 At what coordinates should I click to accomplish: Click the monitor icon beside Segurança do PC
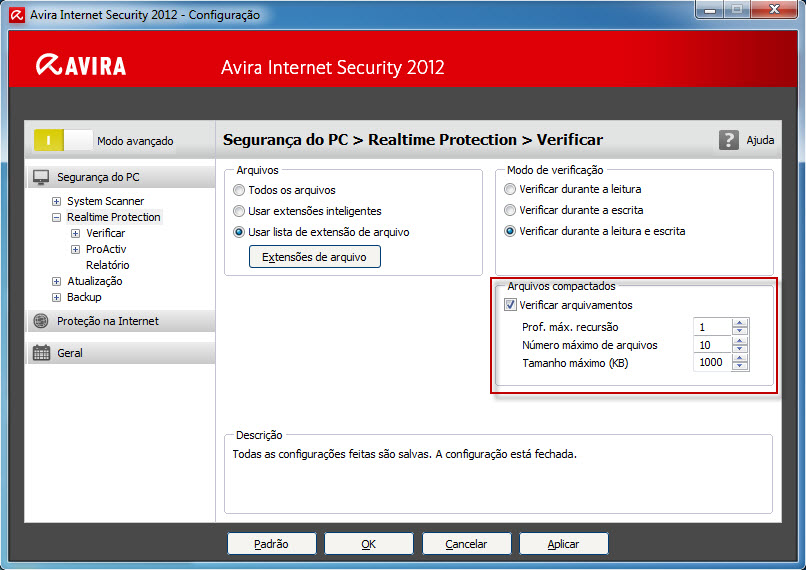pyautogui.click(x=41, y=177)
